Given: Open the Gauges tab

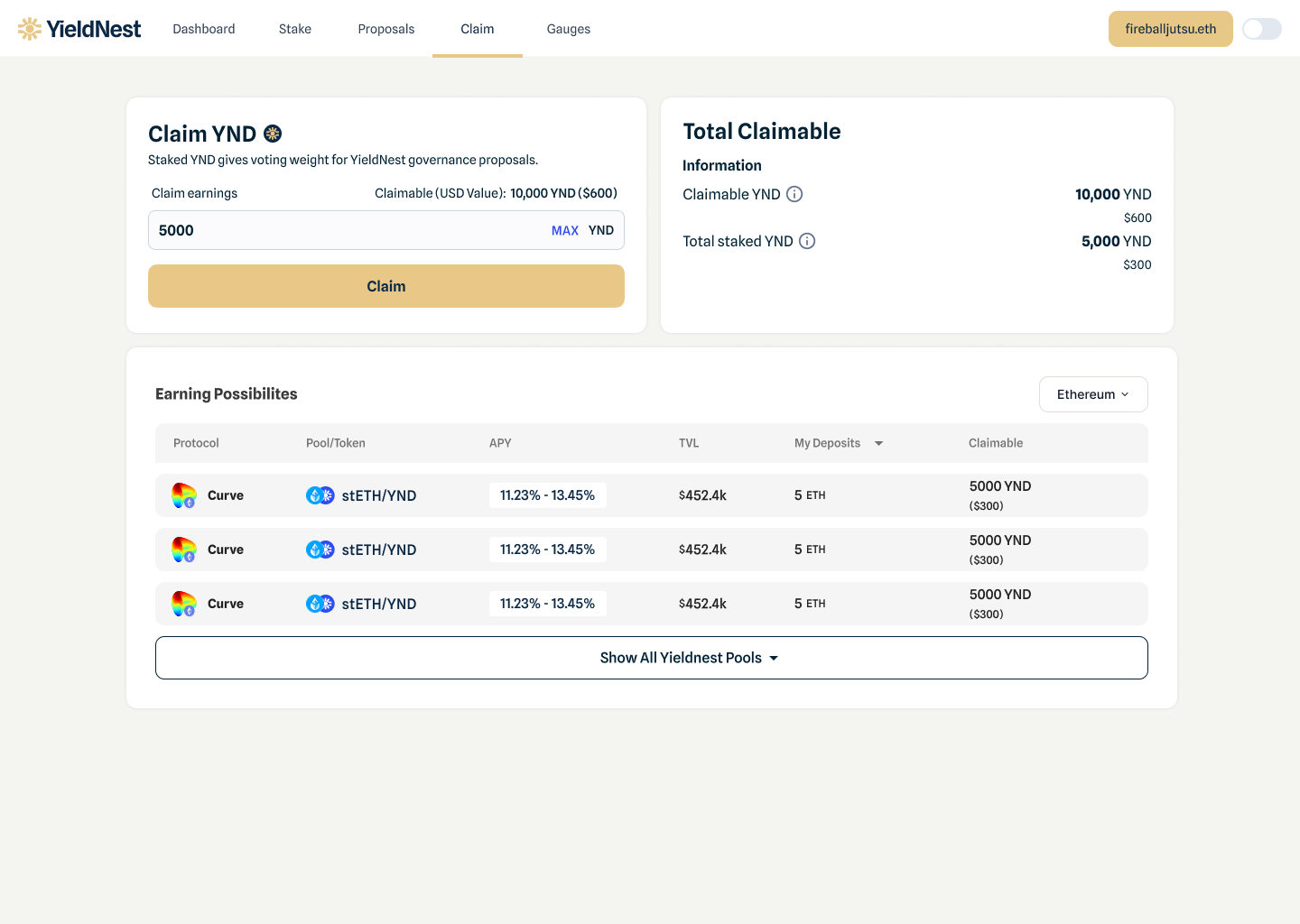Looking at the screenshot, I should (x=569, y=29).
